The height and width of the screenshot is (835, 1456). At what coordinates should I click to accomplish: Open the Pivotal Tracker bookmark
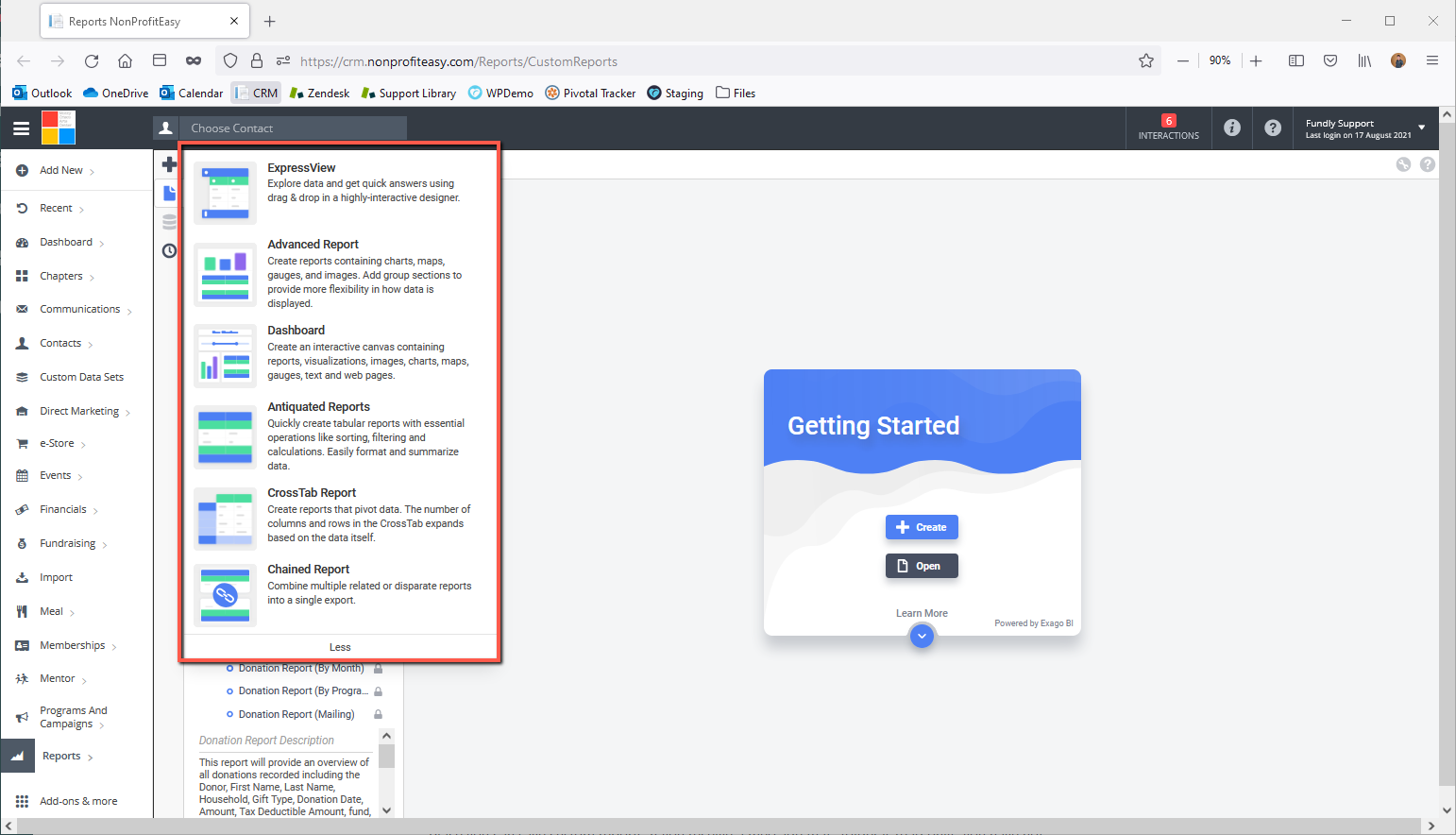[590, 93]
